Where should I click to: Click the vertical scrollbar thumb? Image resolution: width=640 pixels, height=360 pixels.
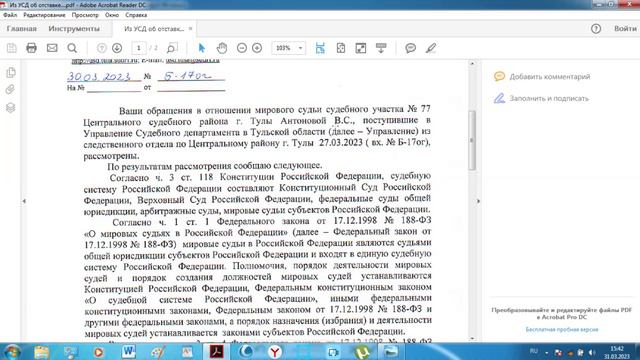pyautogui.click(x=472, y=140)
